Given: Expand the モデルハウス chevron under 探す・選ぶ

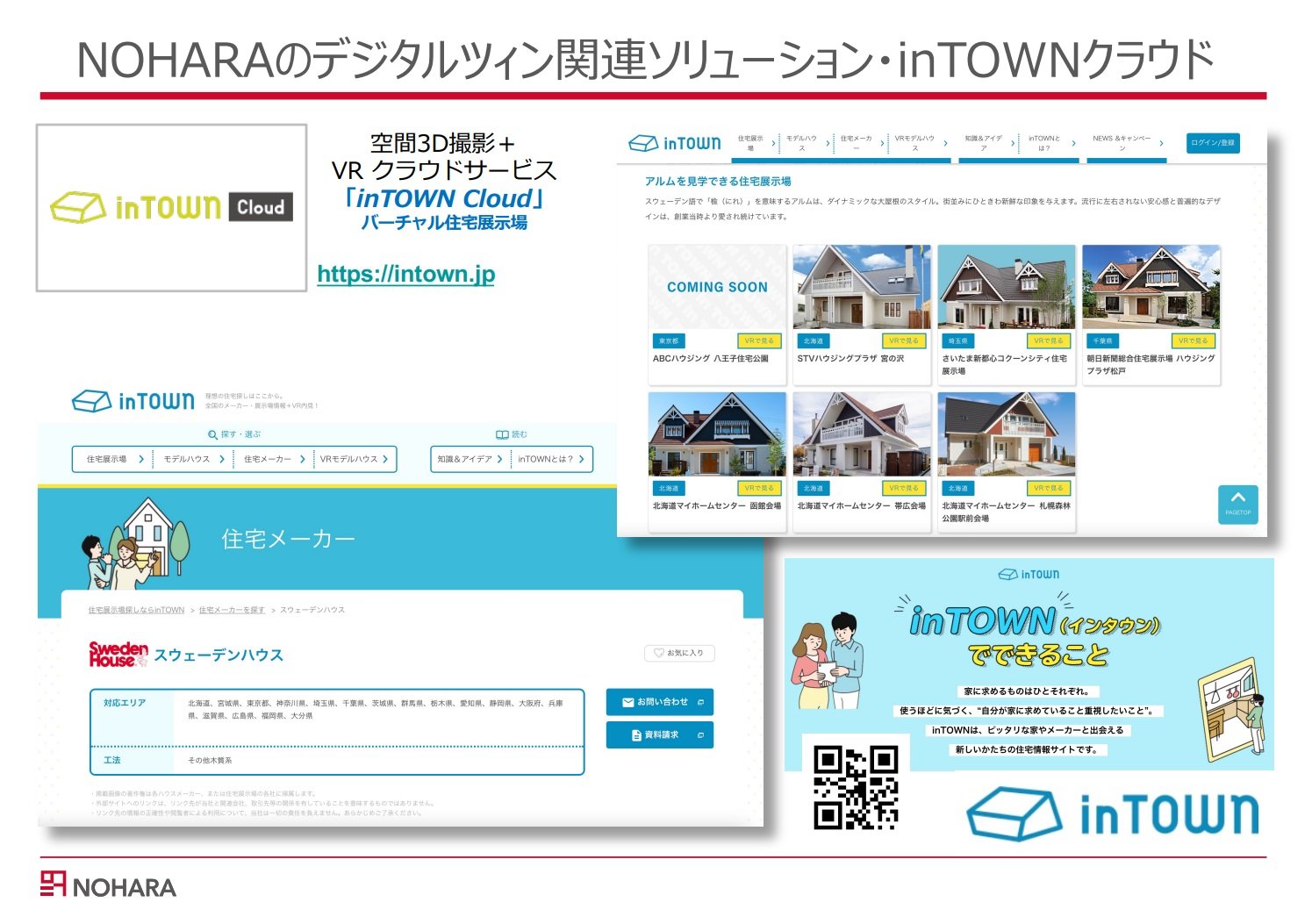Looking at the screenshot, I should click(x=222, y=459).
